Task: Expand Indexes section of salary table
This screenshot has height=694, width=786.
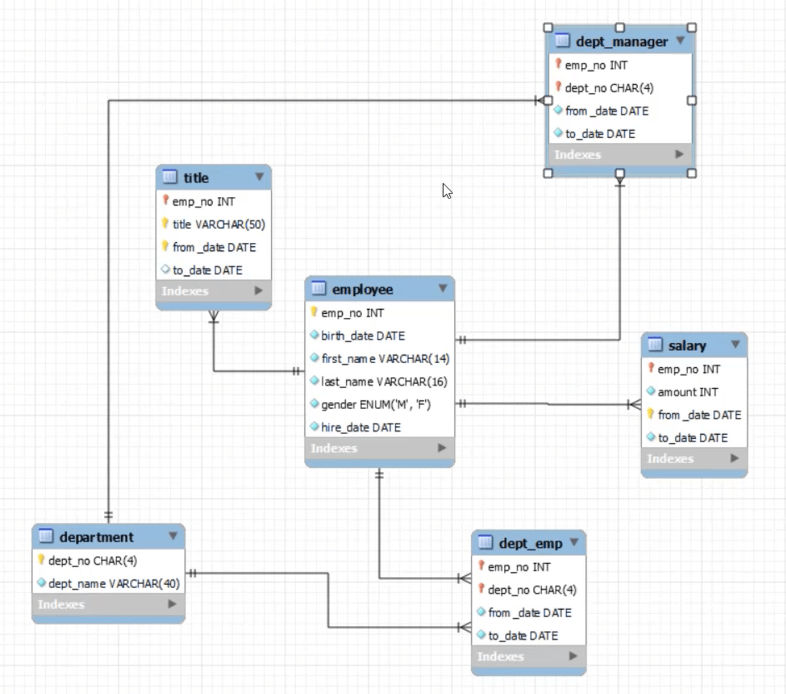Action: [x=734, y=458]
